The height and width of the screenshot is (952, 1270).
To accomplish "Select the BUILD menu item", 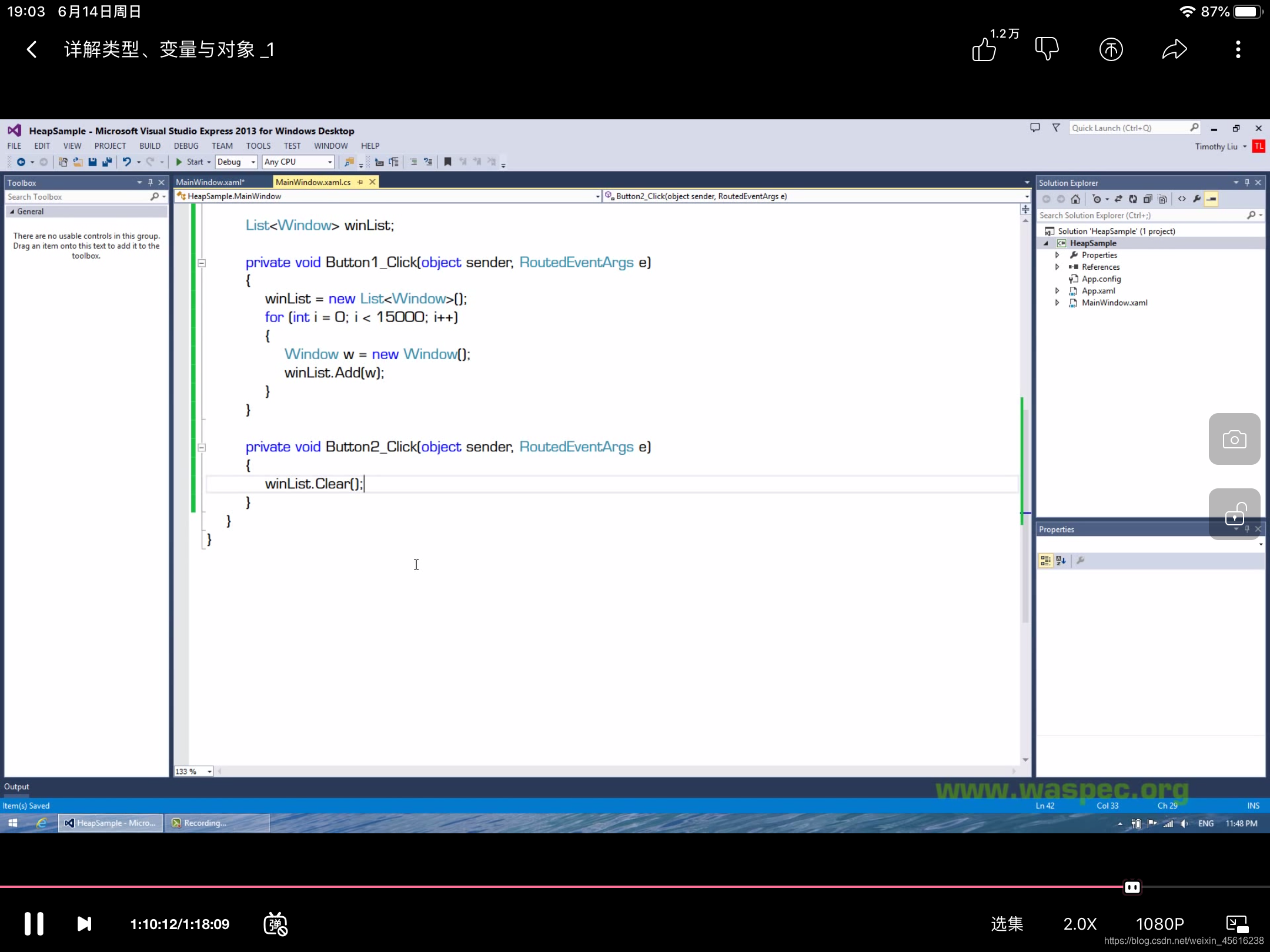I will coord(149,145).
